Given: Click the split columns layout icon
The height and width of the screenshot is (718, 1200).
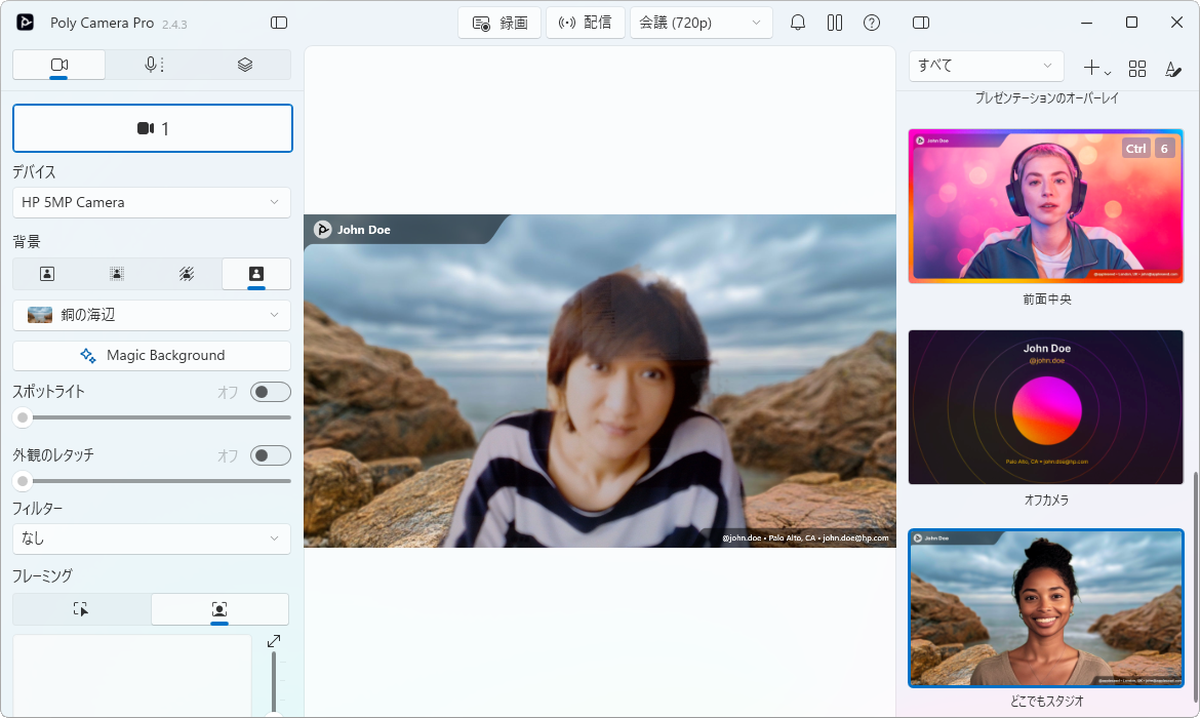Looking at the screenshot, I should coord(835,23).
